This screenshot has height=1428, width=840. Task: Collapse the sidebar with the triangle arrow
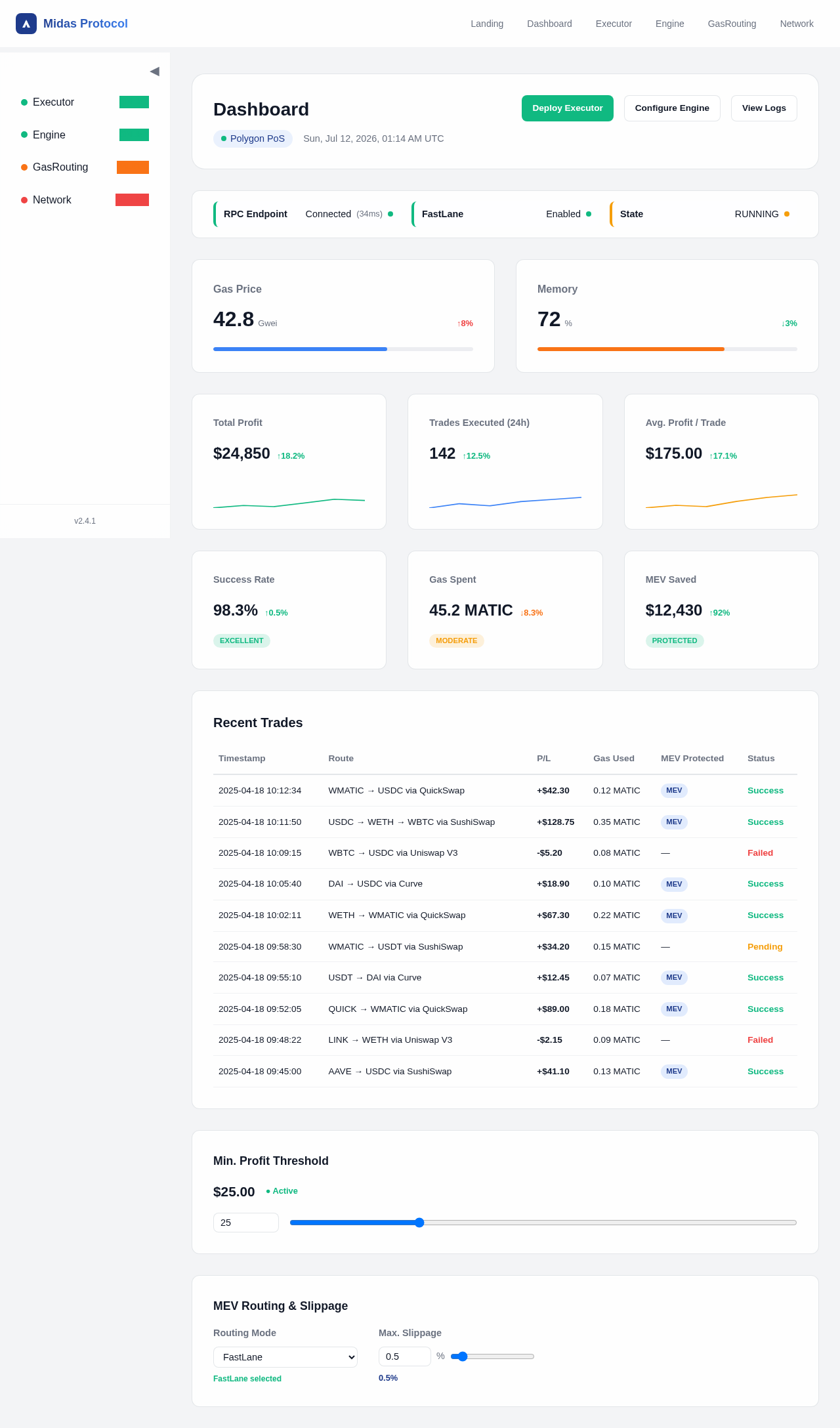click(154, 71)
